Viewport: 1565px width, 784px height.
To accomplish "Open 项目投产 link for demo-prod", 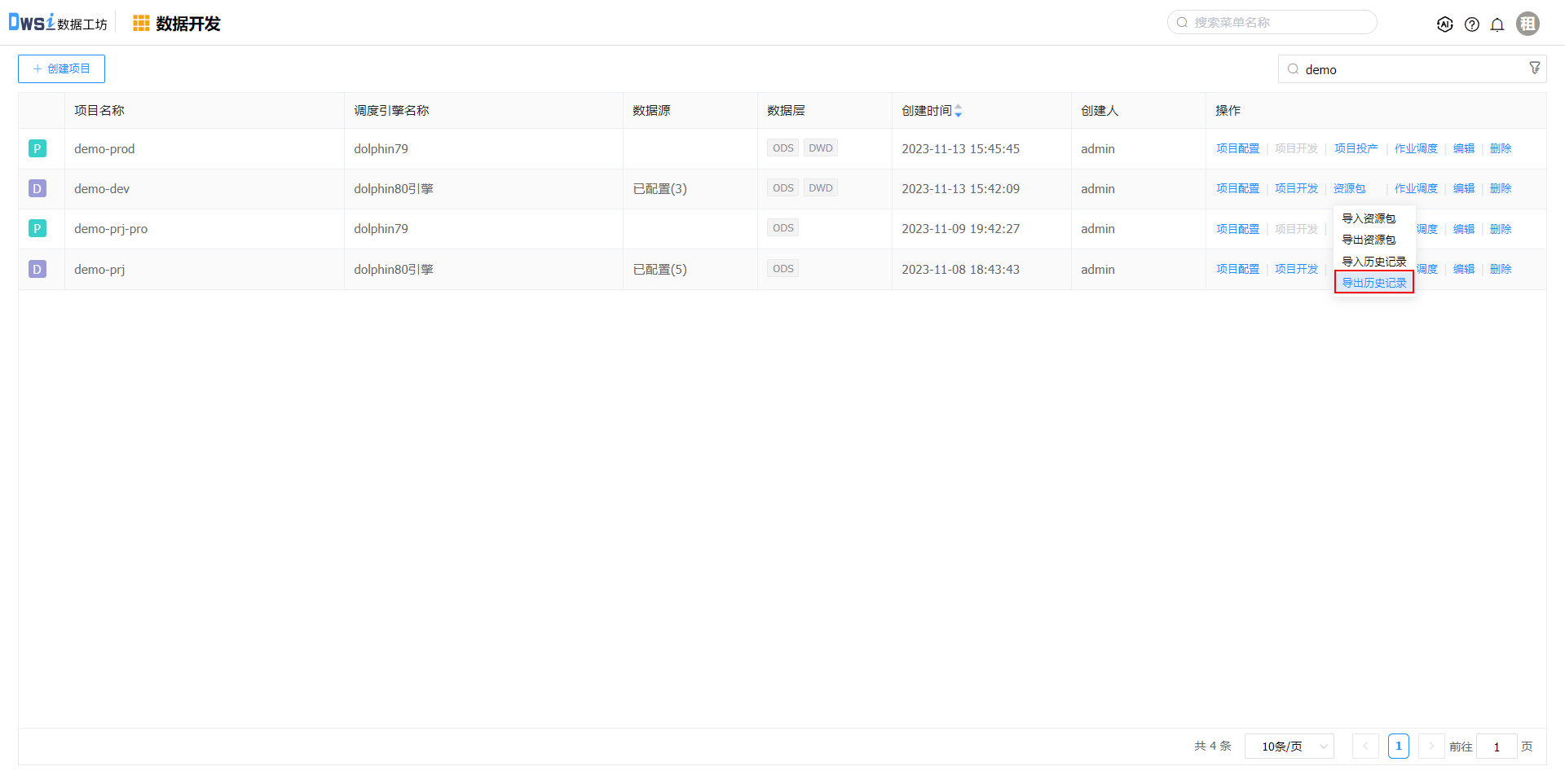I will pos(1356,148).
